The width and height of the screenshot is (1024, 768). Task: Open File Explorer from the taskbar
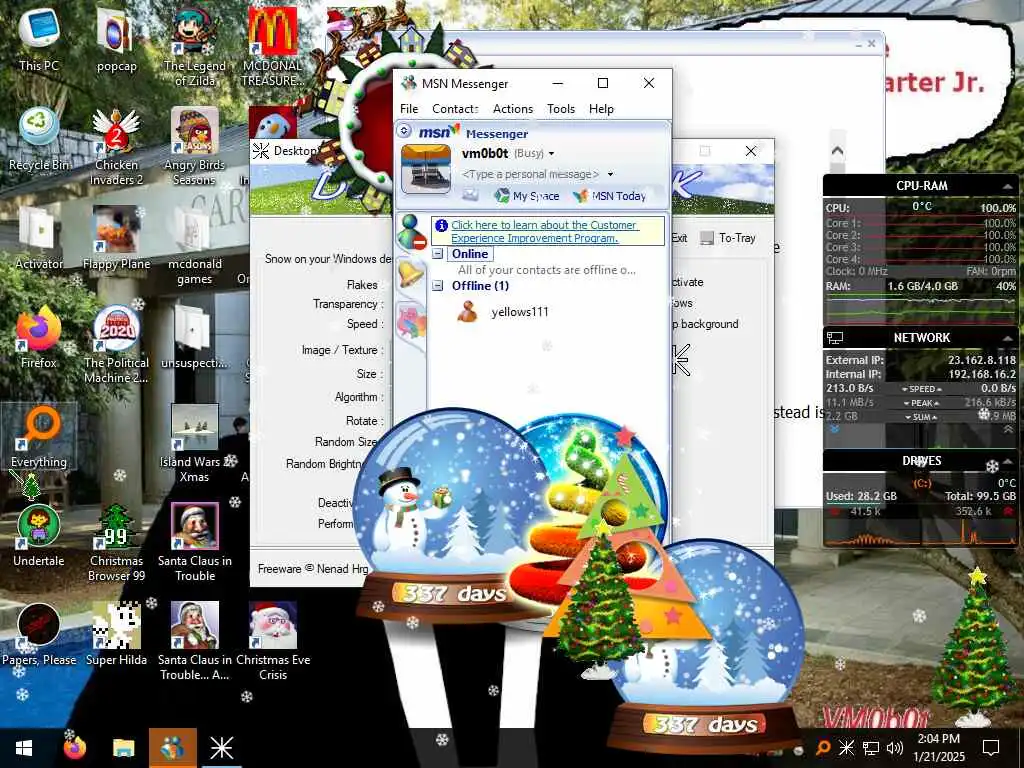(123, 748)
